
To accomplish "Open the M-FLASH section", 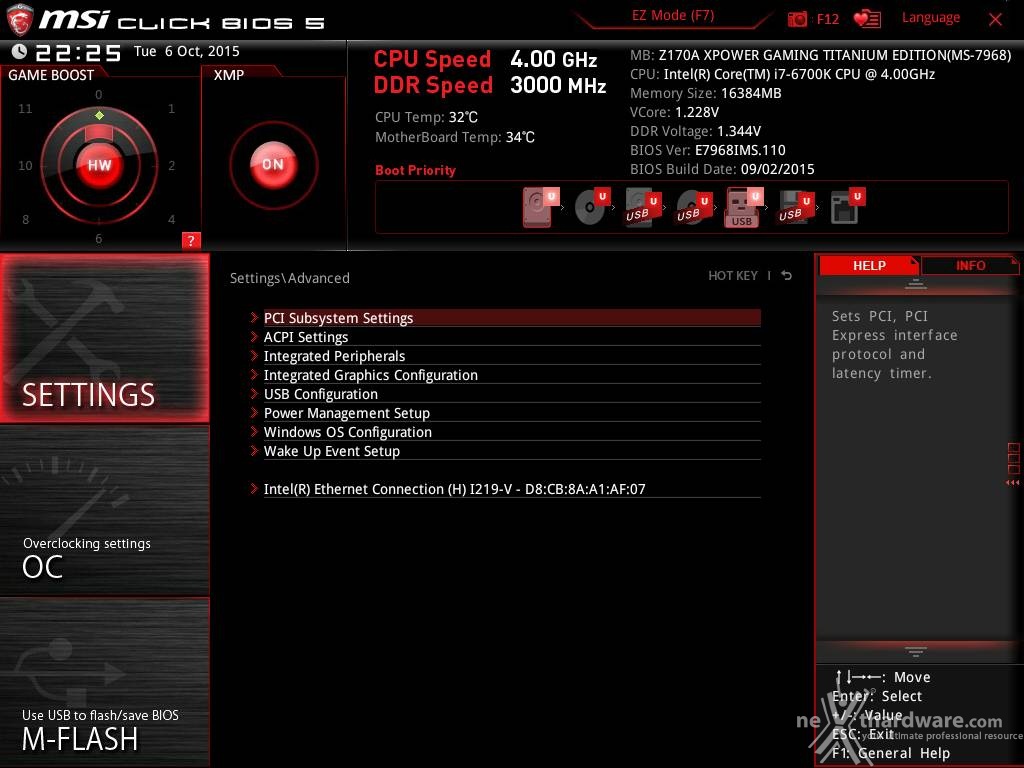I will pyautogui.click(x=104, y=682).
